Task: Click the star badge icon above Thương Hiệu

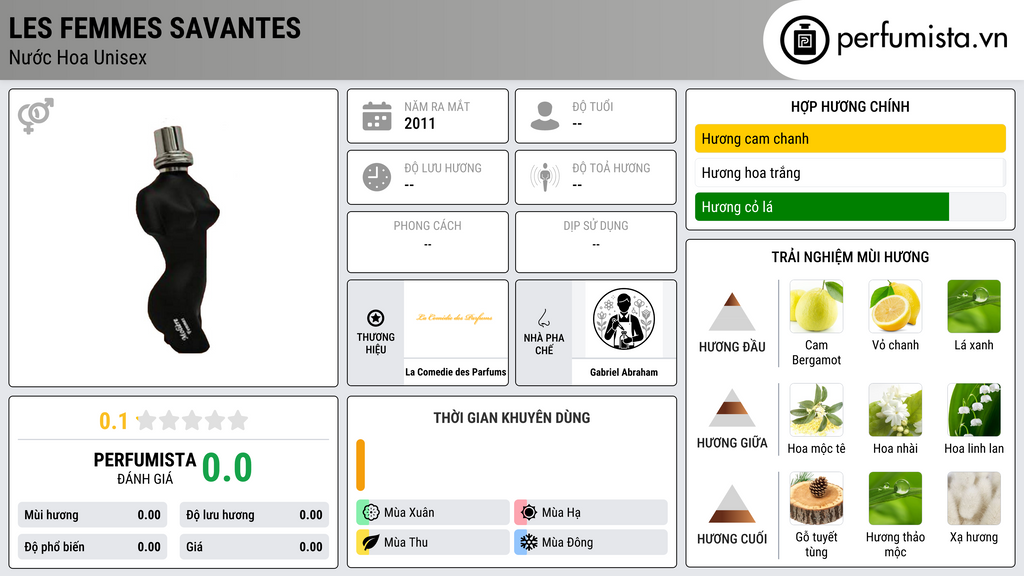Action: 376,318
